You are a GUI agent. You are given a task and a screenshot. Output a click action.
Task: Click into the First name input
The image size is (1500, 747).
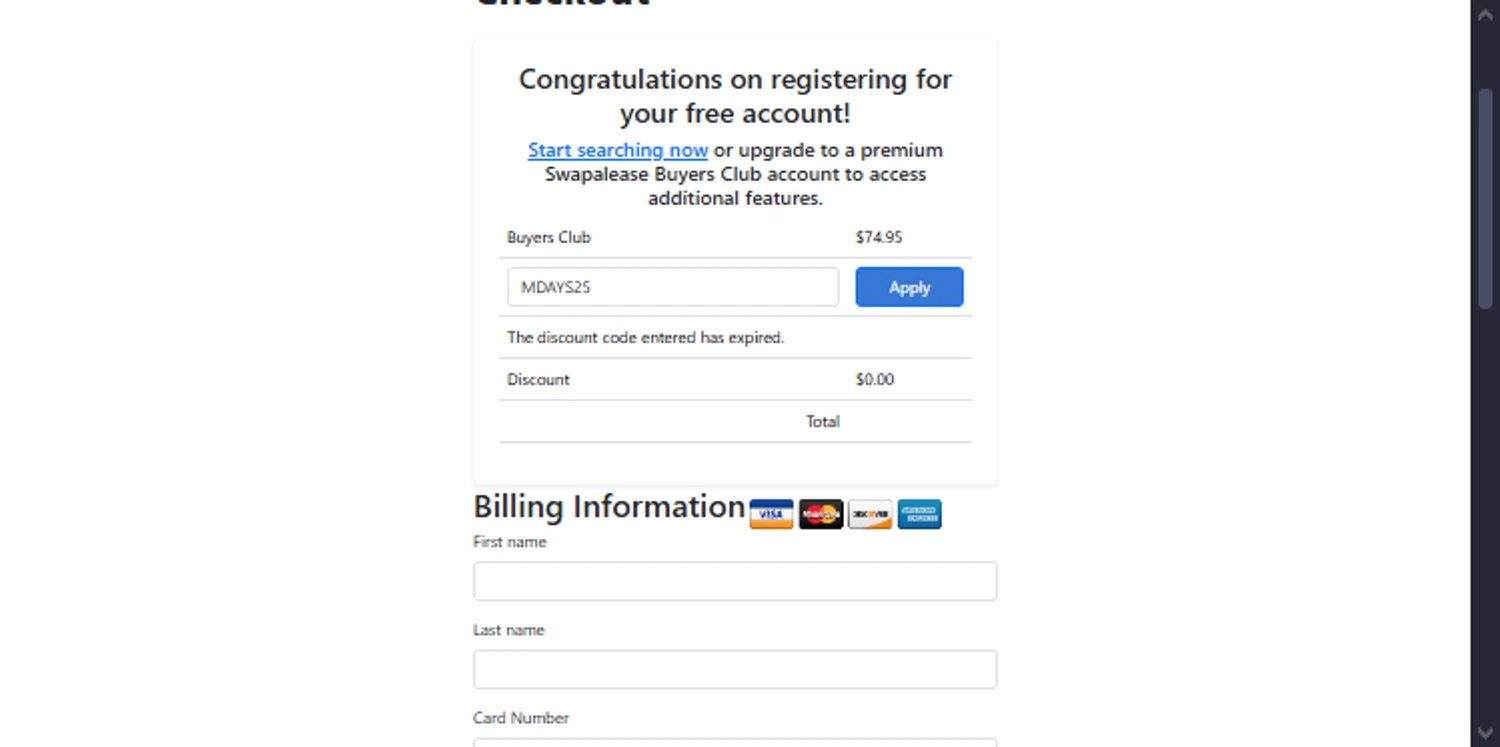pyautogui.click(x=735, y=581)
